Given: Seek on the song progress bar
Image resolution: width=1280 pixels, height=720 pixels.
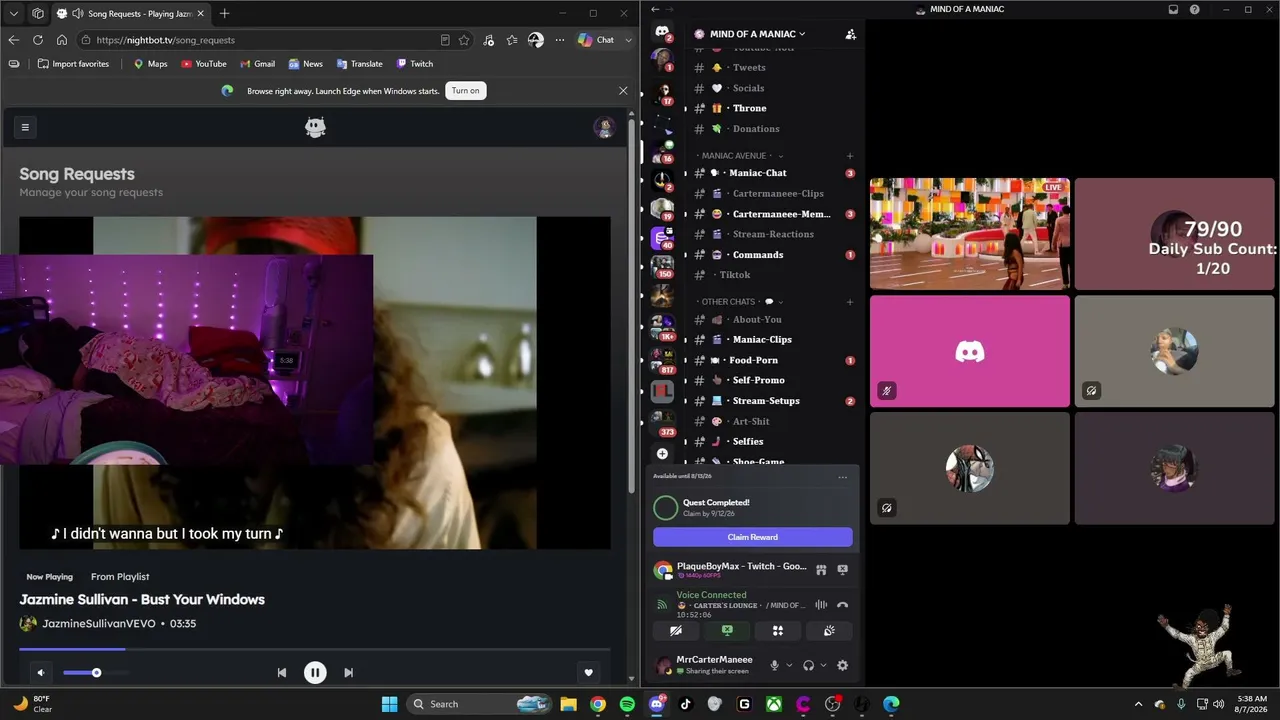Looking at the screenshot, I should pyautogui.click(x=314, y=649).
